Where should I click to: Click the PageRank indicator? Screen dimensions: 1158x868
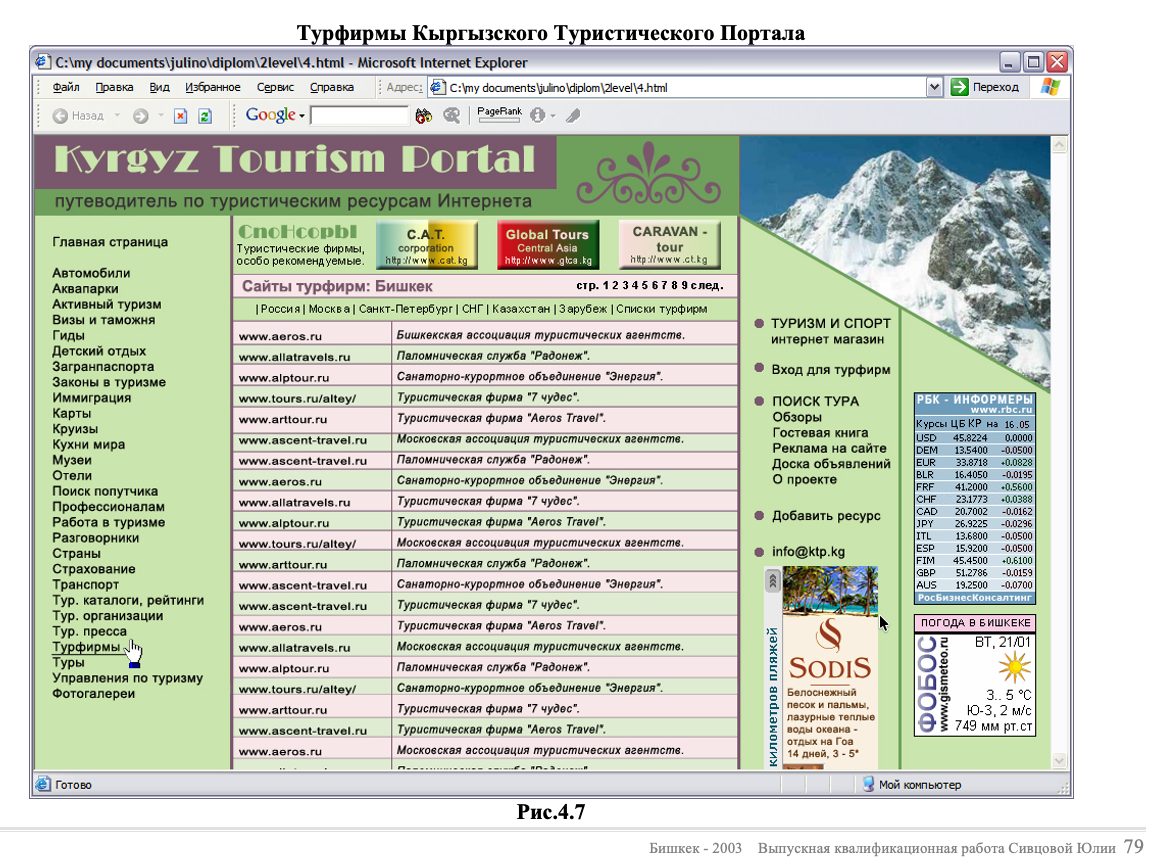499,114
